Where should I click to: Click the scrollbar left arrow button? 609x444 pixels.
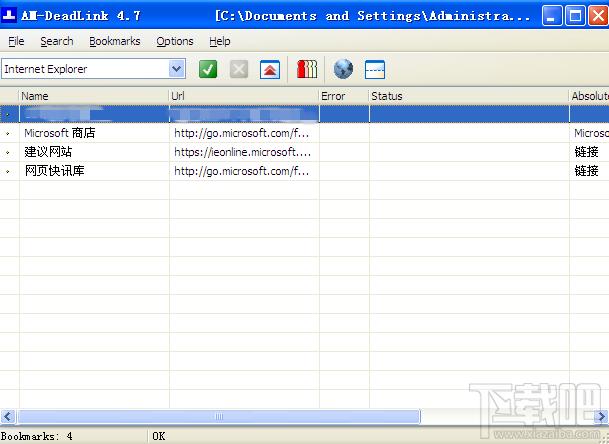coord(8,417)
